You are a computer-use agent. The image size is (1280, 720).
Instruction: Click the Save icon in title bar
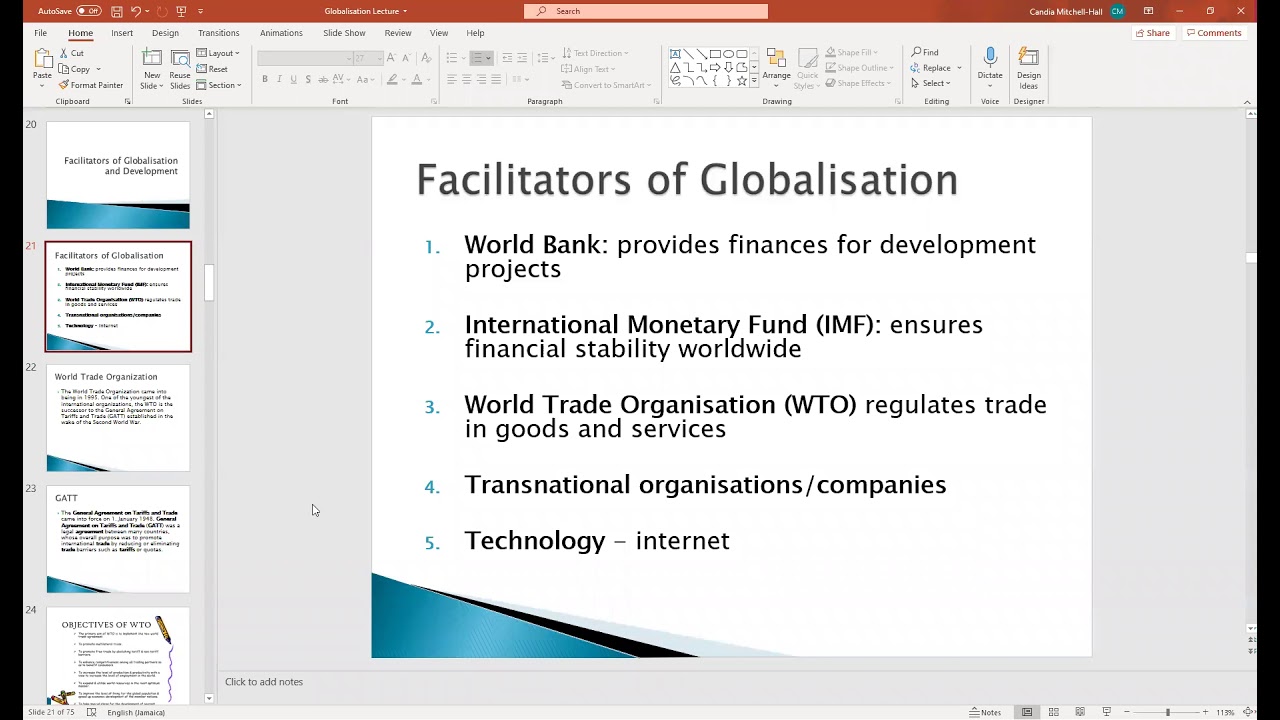(117, 11)
